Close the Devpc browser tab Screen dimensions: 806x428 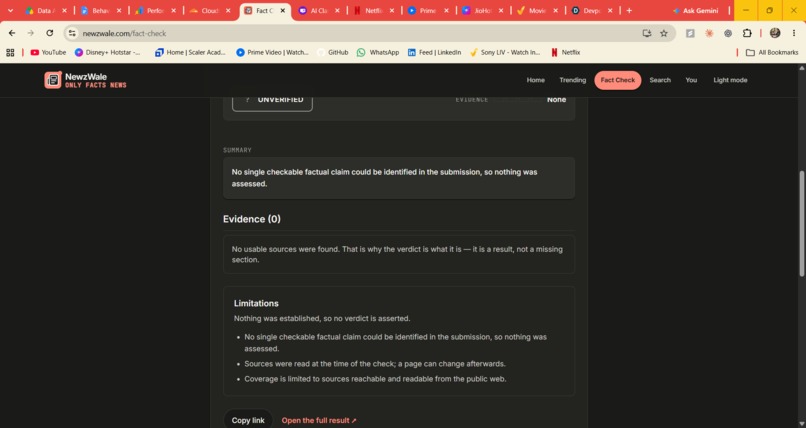tap(610, 10)
